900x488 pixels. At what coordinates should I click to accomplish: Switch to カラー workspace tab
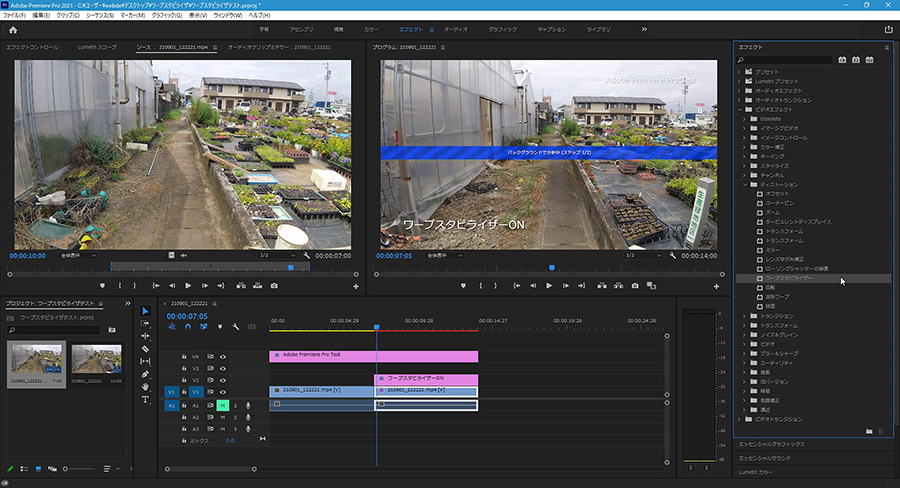click(371, 29)
